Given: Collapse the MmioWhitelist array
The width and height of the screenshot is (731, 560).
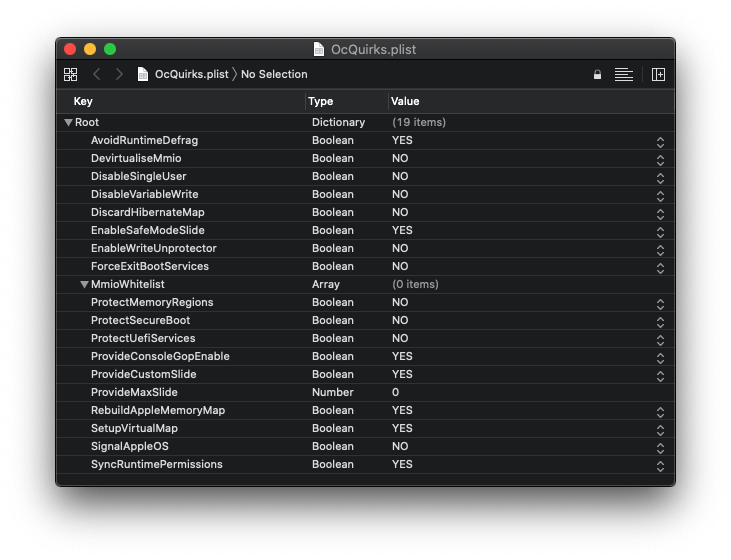Looking at the screenshot, I should click(84, 284).
